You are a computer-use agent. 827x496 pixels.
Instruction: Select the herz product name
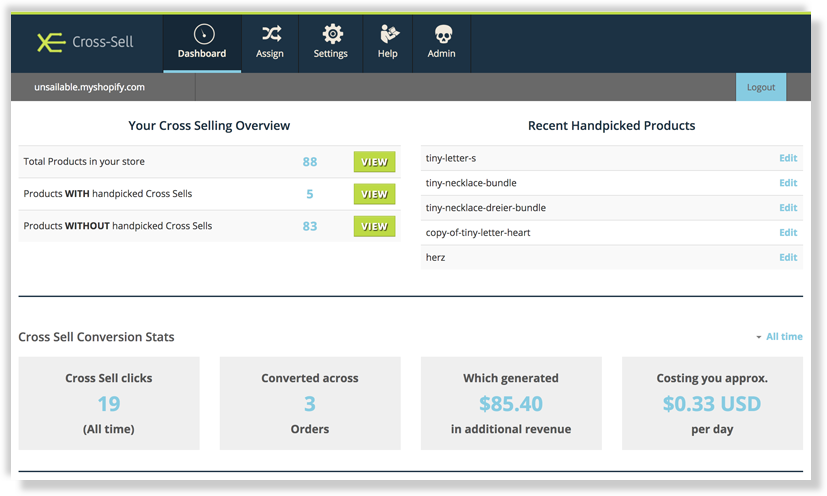point(436,257)
